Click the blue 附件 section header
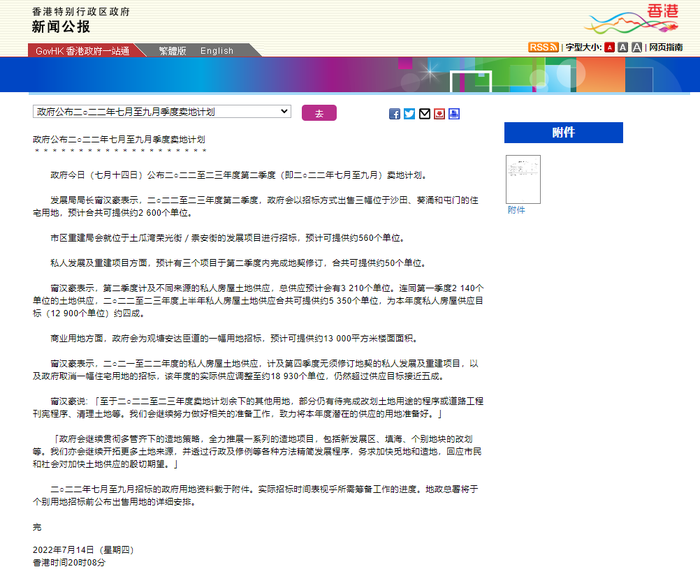700x576 pixels. [x=563, y=133]
